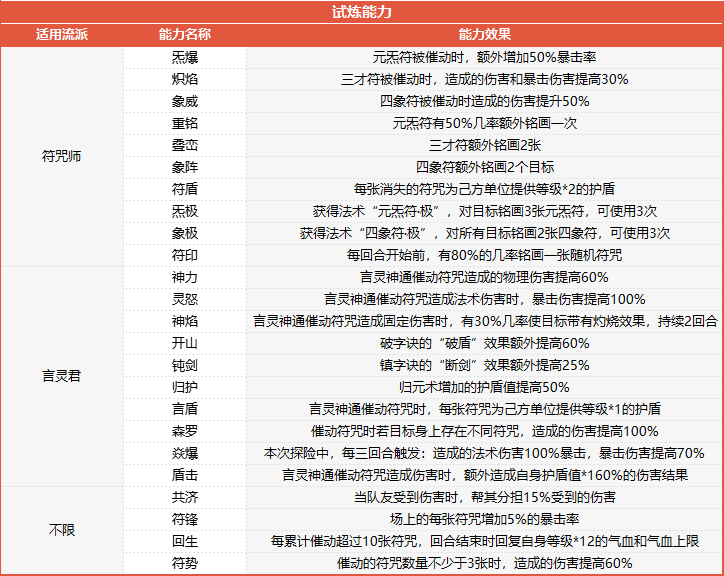This screenshot has height=576, width=724.
Task: Click the 回生 ability name cell
Action: [185, 541]
